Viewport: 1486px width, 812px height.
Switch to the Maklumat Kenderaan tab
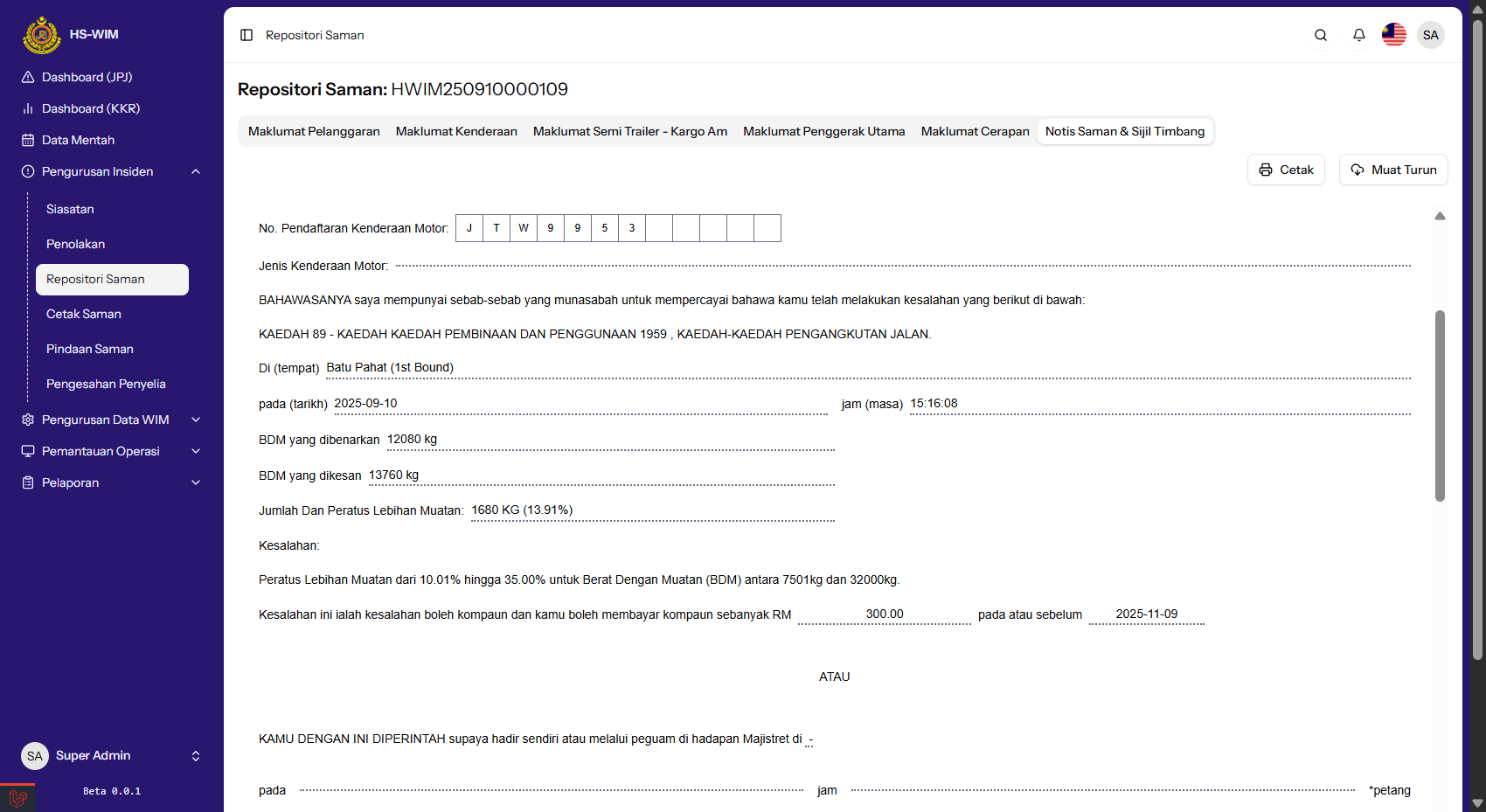coord(456,131)
